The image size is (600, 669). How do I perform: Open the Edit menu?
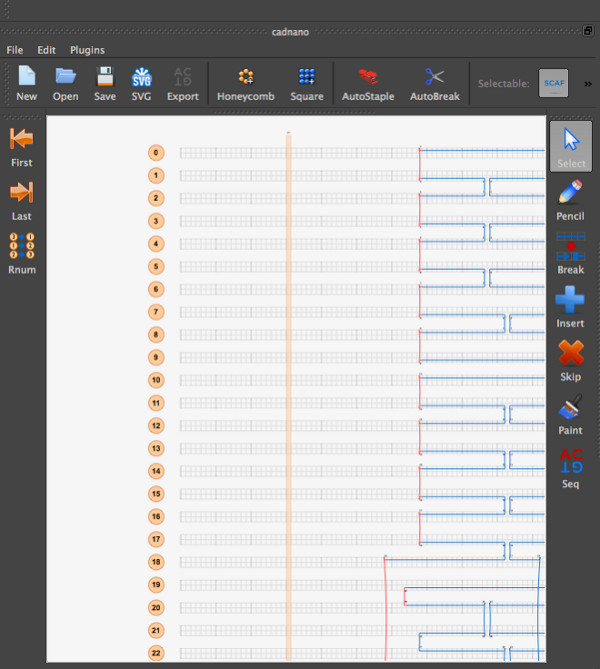[x=47, y=50]
